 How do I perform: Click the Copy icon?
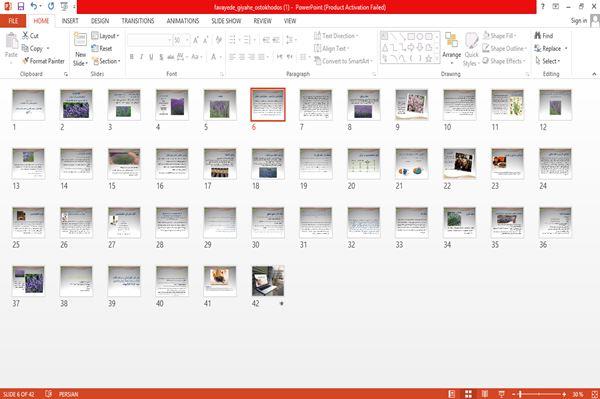tap(25, 48)
